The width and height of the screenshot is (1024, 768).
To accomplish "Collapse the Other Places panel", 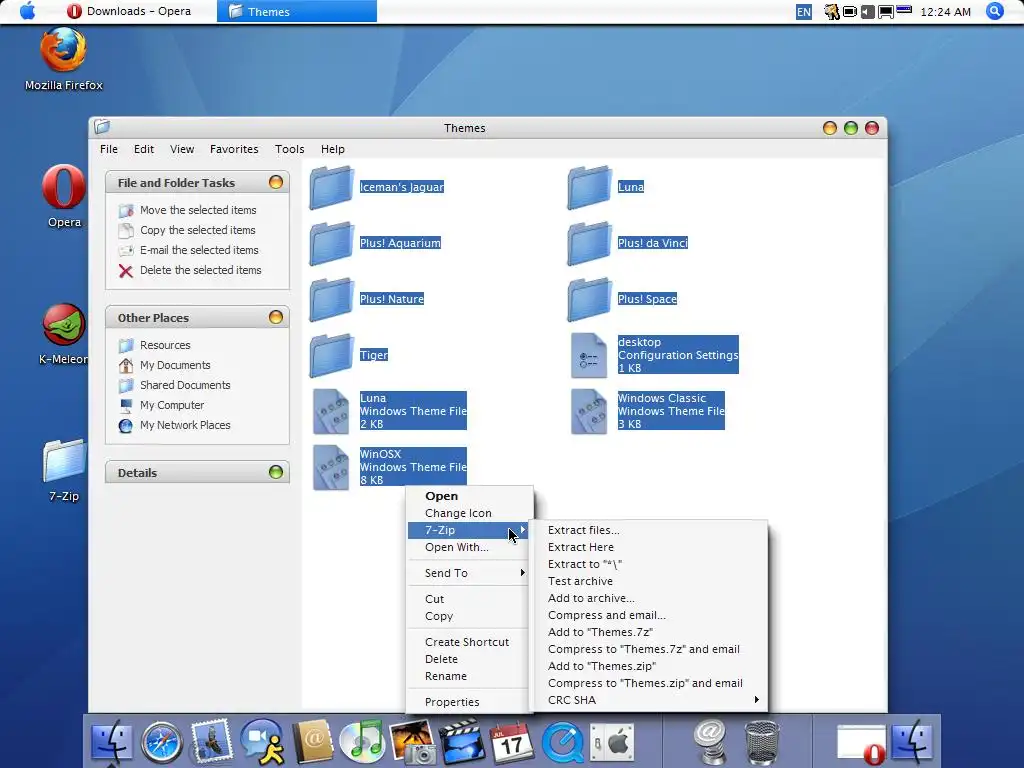I will click(276, 317).
